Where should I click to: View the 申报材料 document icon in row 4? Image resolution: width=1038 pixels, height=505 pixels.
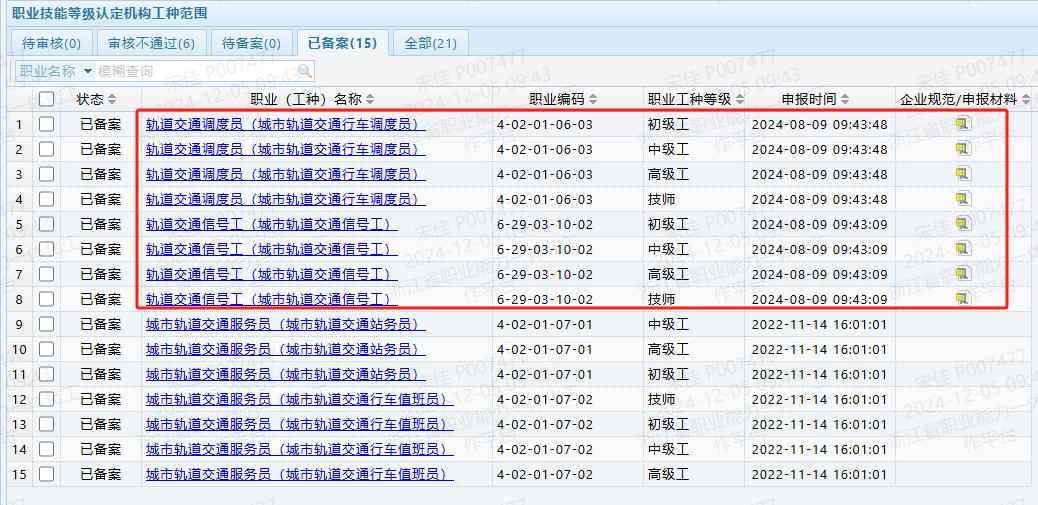pyautogui.click(x=962, y=199)
